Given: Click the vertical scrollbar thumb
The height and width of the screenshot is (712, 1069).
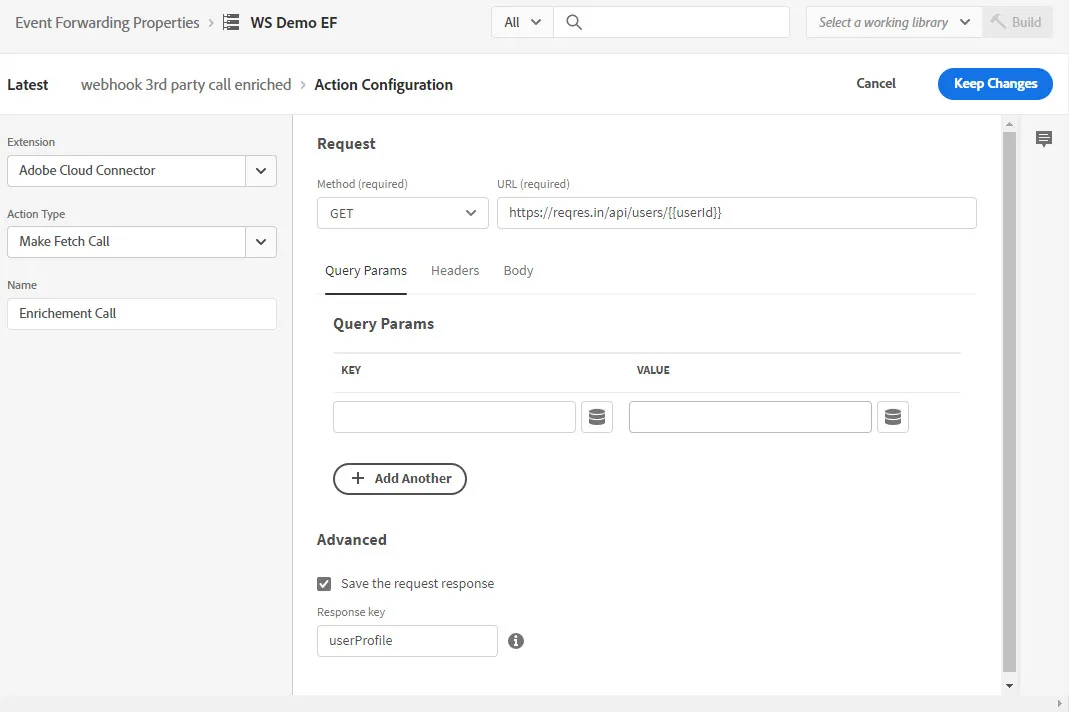Looking at the screenshot, I should point(1010,401).
